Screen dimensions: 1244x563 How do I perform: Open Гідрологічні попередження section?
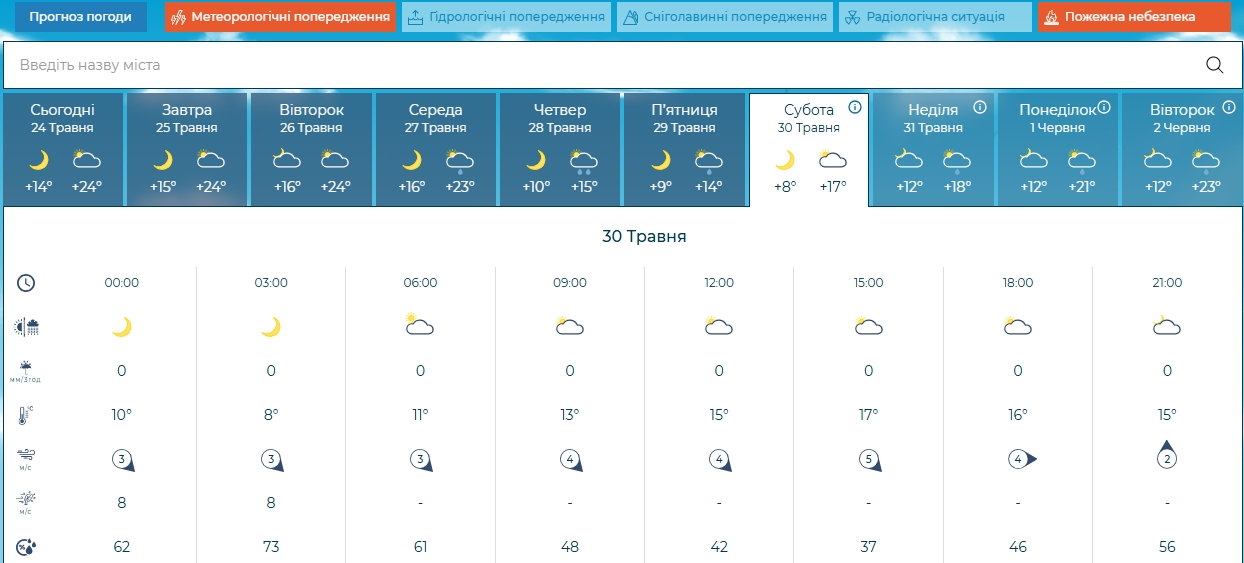(506, 17)
